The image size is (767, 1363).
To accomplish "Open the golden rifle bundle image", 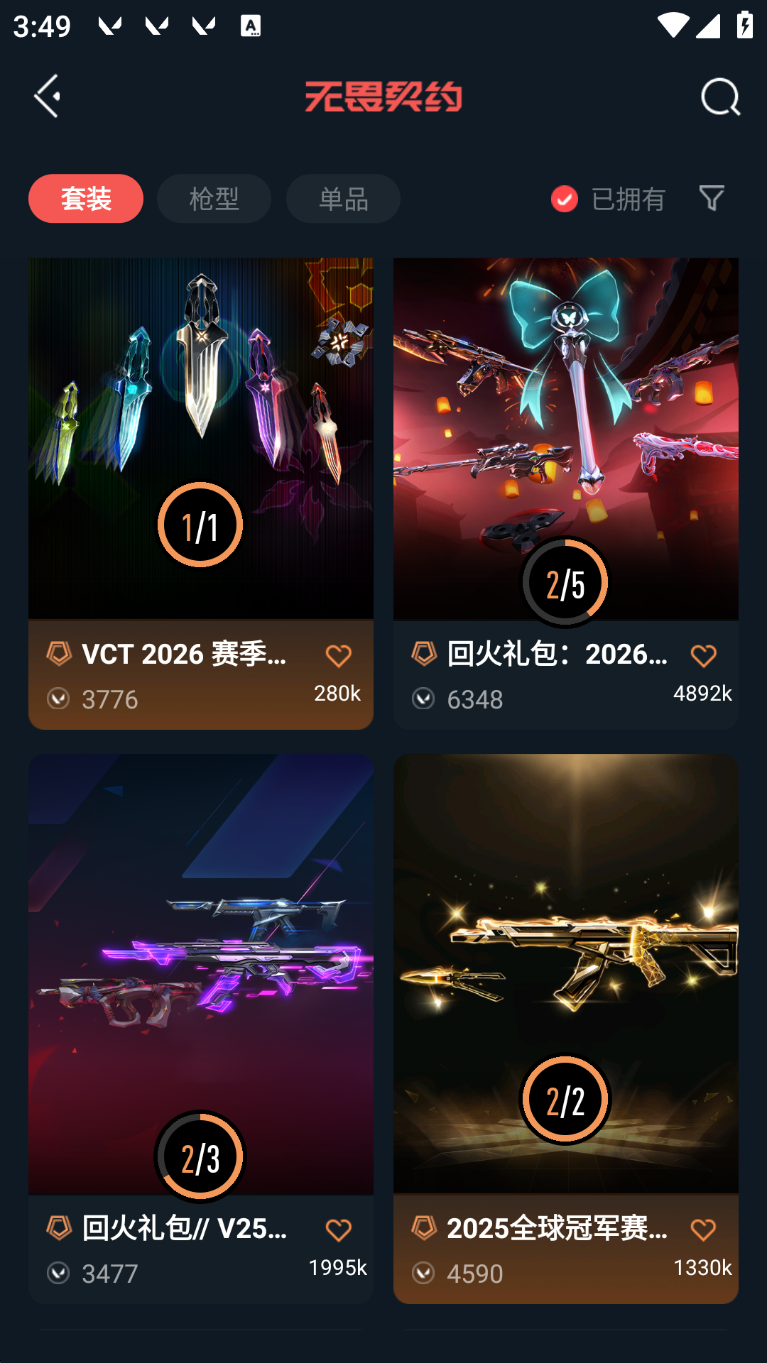I will pos(566,974).
